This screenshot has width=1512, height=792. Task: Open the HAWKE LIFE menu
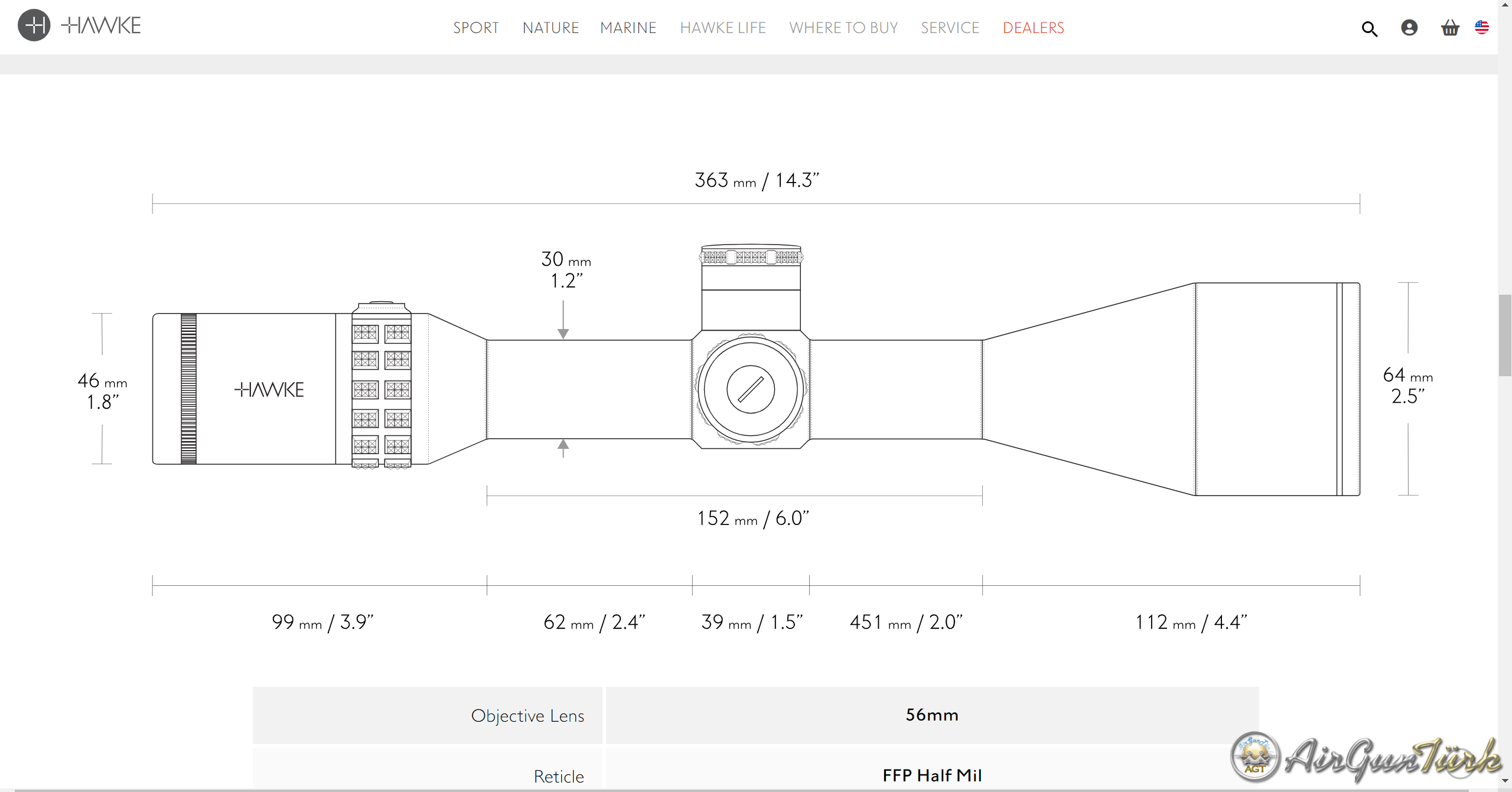click(x=722, y=28)
